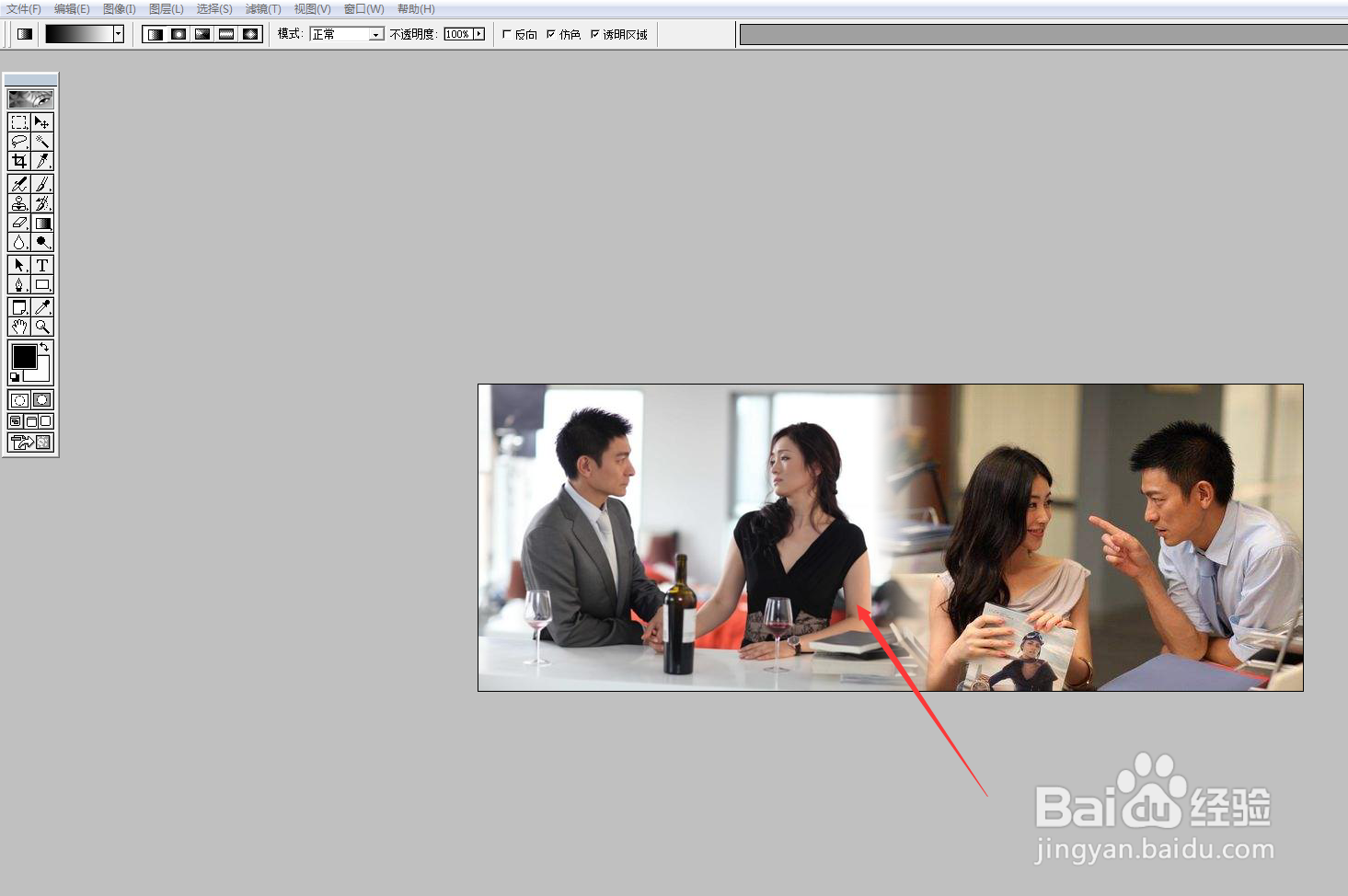Image resolution: width=1348 pixels, height=896 pixels.
Task: Select the History Brush tool
Action: click(42, 203)
